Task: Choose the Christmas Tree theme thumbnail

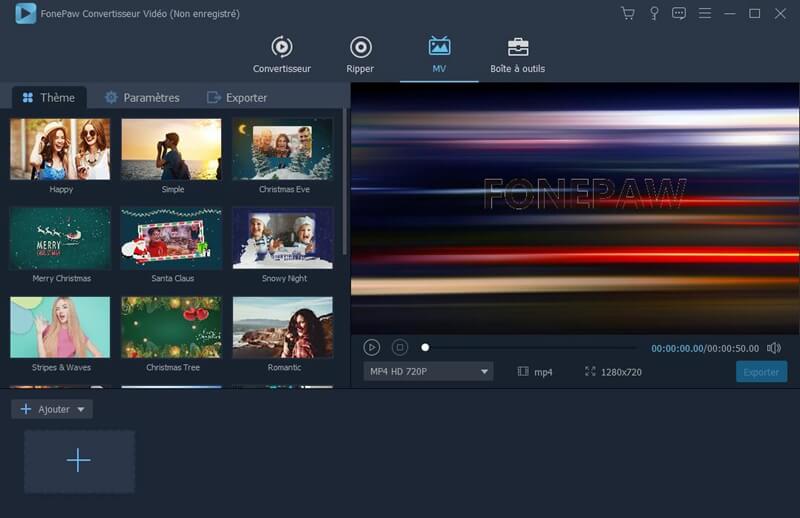Action: 171,327
